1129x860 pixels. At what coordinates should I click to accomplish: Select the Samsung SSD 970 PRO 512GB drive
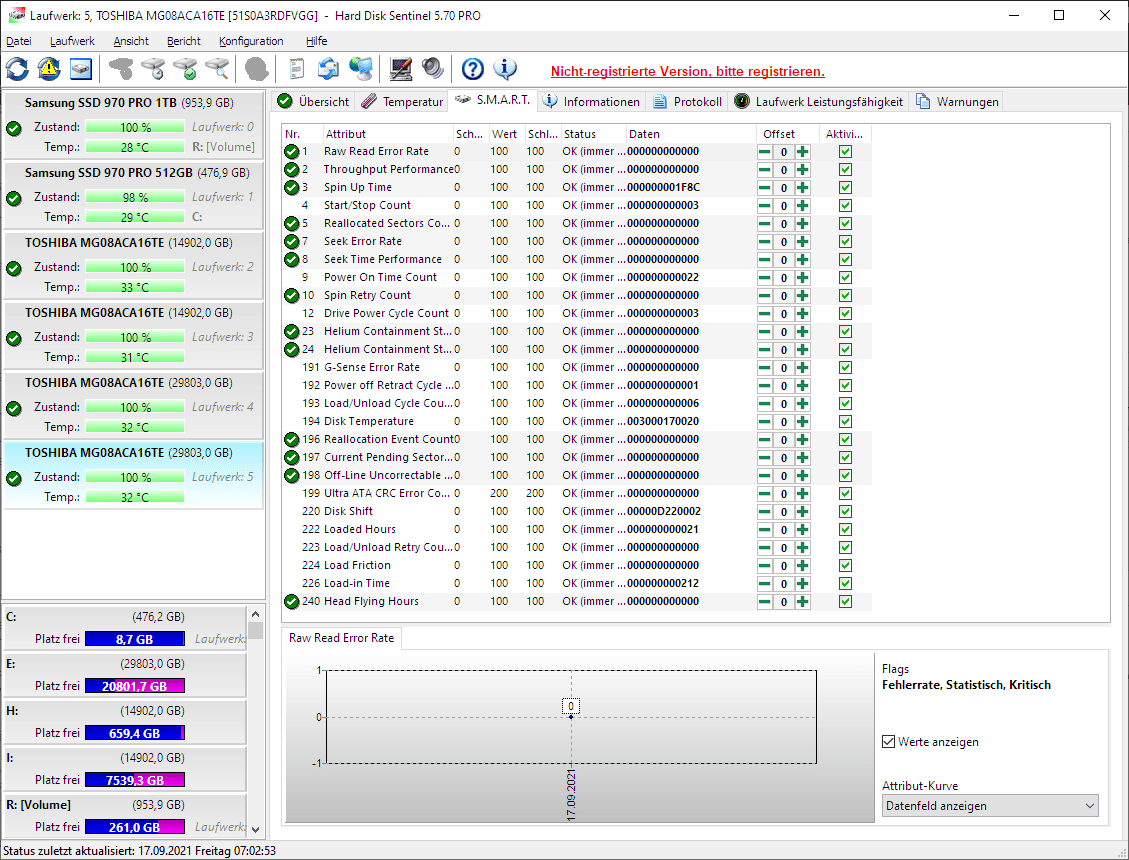point(133,193)
